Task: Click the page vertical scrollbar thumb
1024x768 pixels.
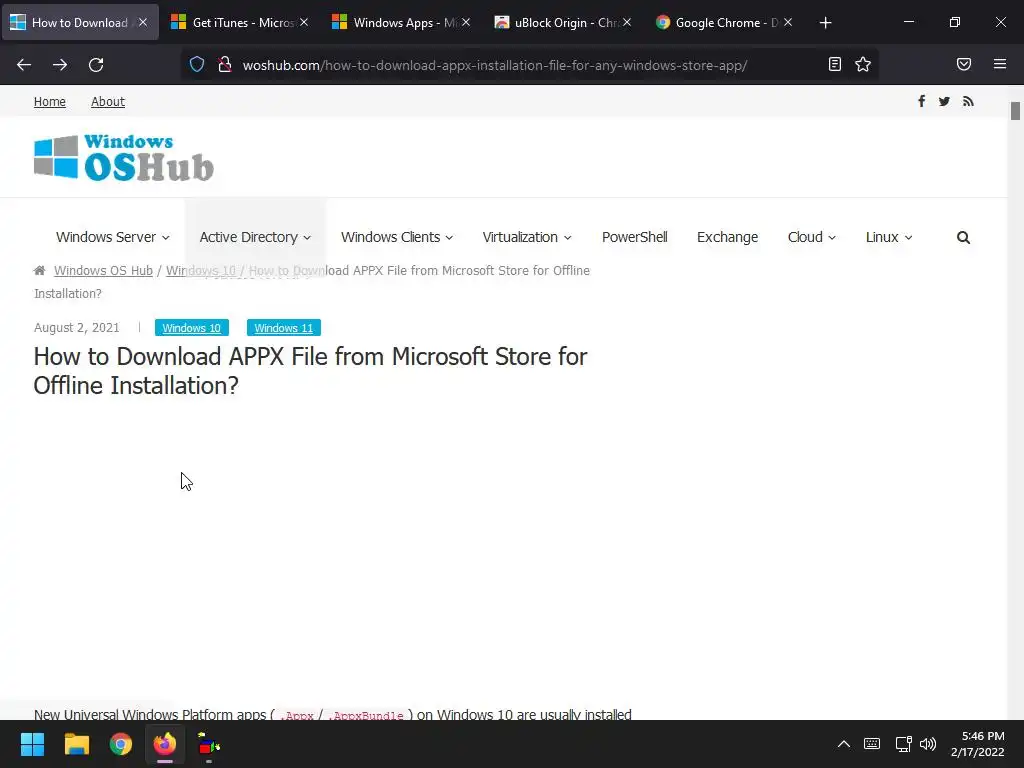Action: pos(1015,111)
